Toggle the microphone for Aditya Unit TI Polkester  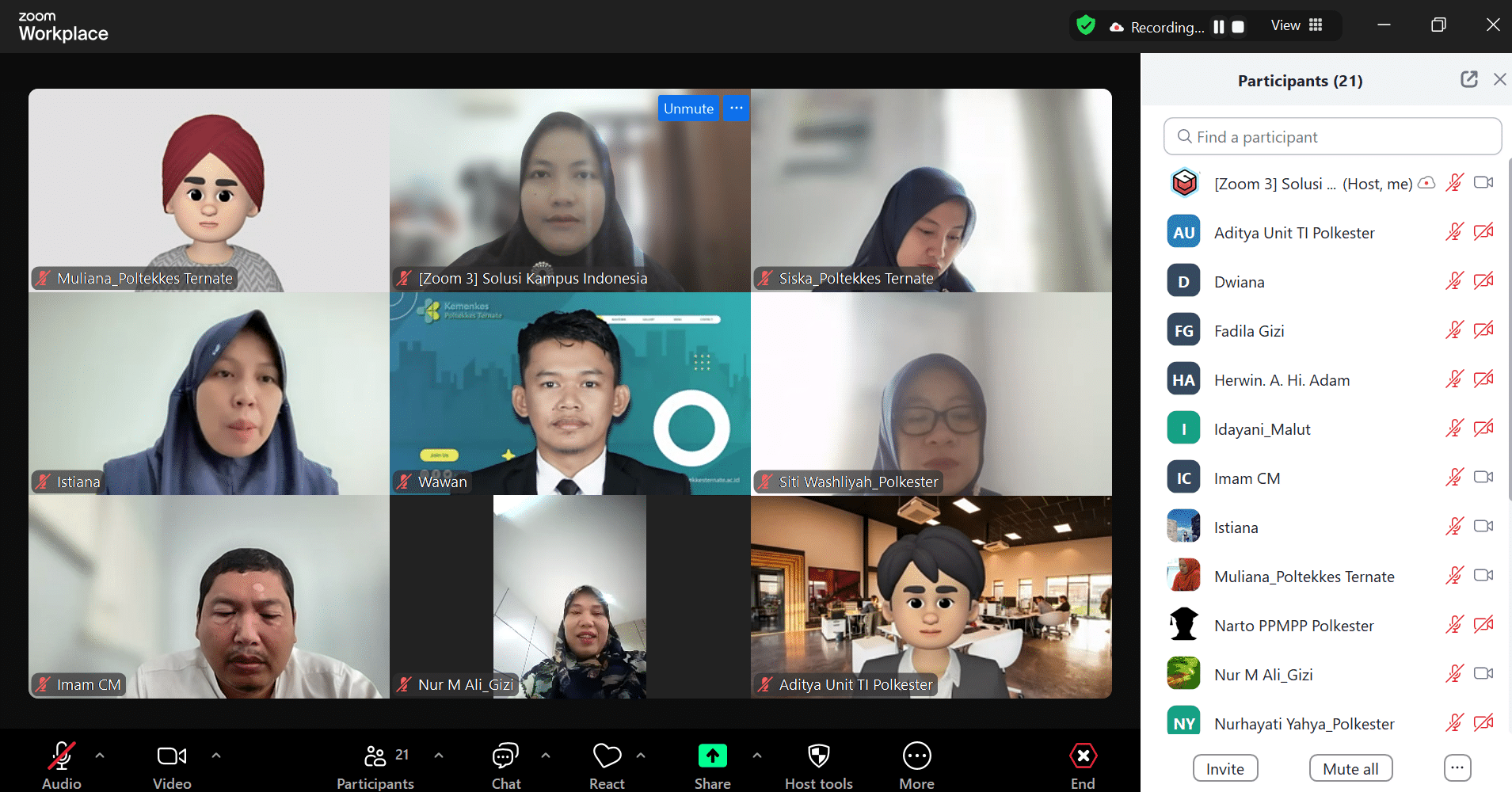click(x=1454, y=232)
